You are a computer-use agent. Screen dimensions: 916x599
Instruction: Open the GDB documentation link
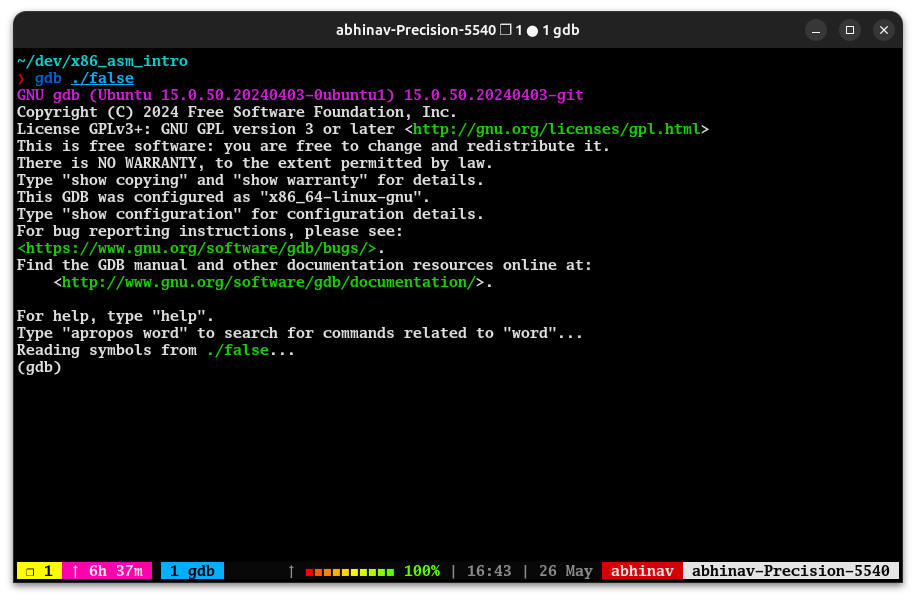coord(268,281)
